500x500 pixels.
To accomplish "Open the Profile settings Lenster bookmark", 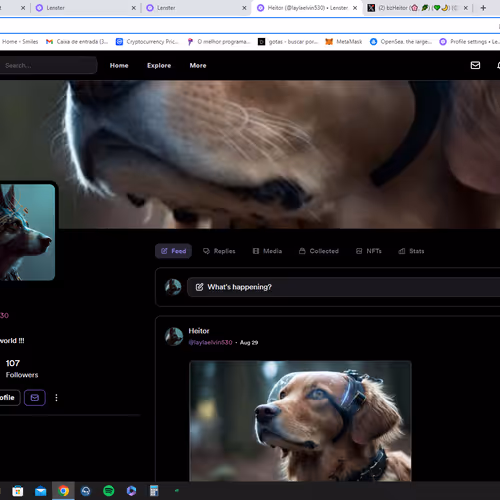I will coord(469,42).
